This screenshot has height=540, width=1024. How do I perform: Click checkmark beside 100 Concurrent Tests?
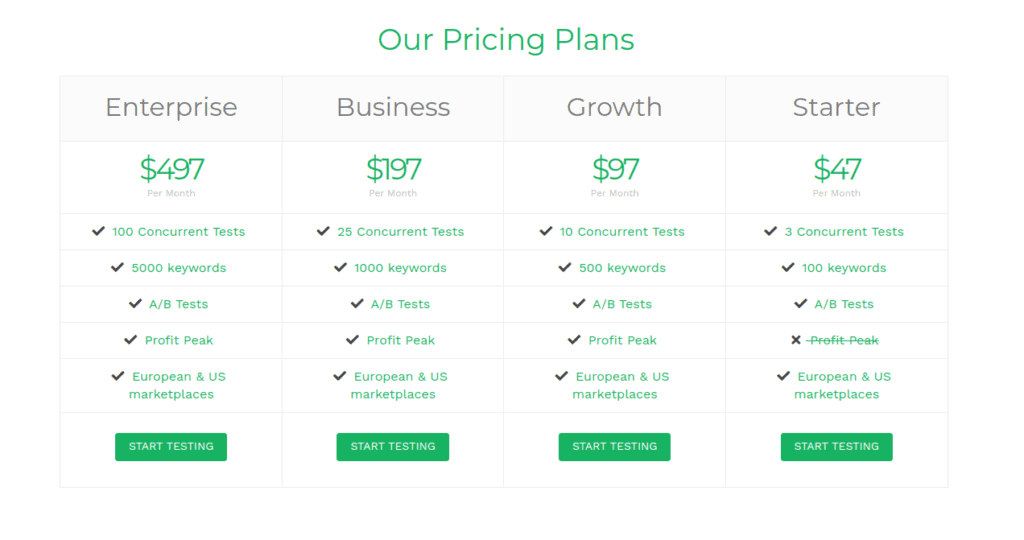pyautogui.click(x=99, y=231)
